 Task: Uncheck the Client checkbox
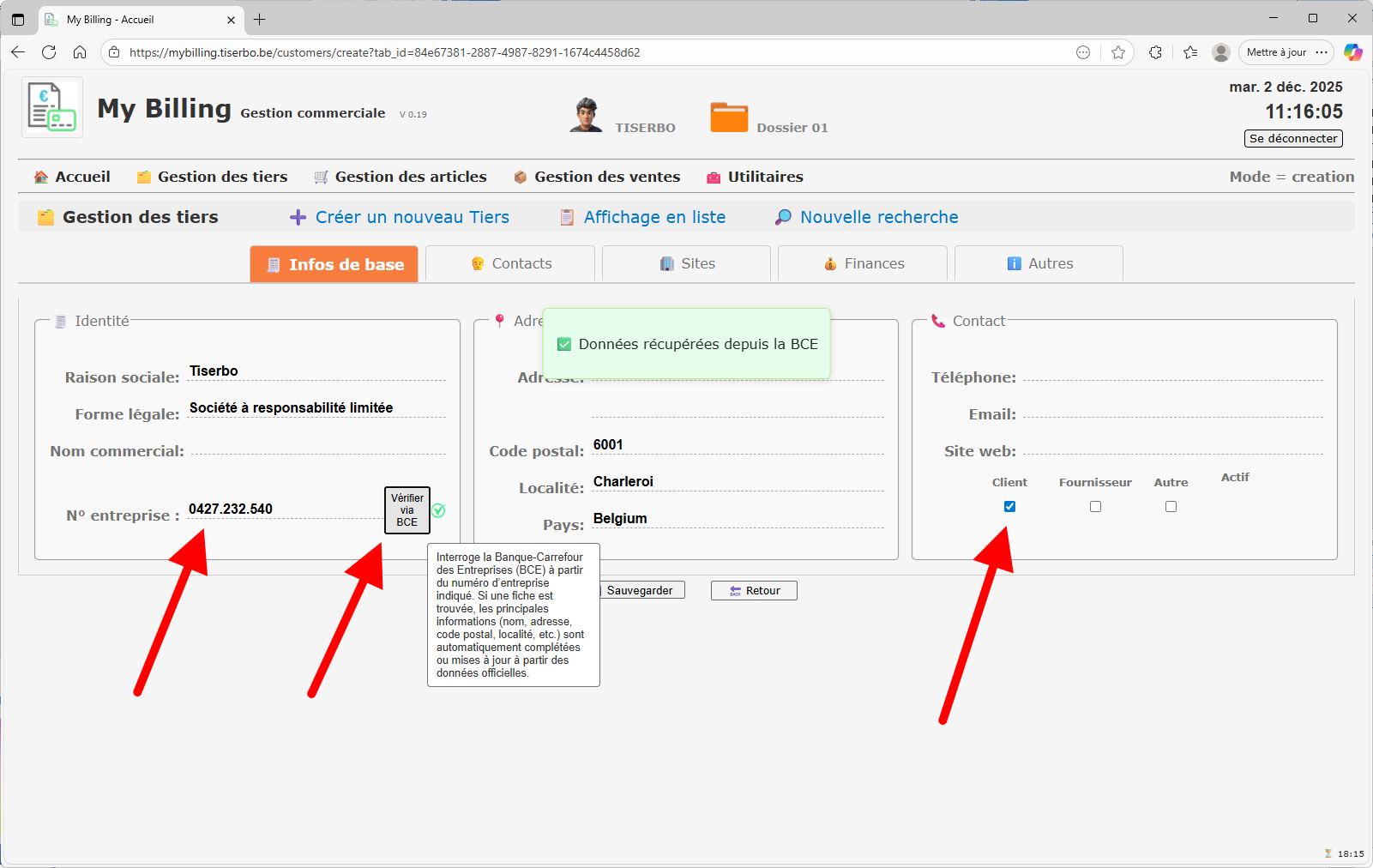[x=1009, y=507]
